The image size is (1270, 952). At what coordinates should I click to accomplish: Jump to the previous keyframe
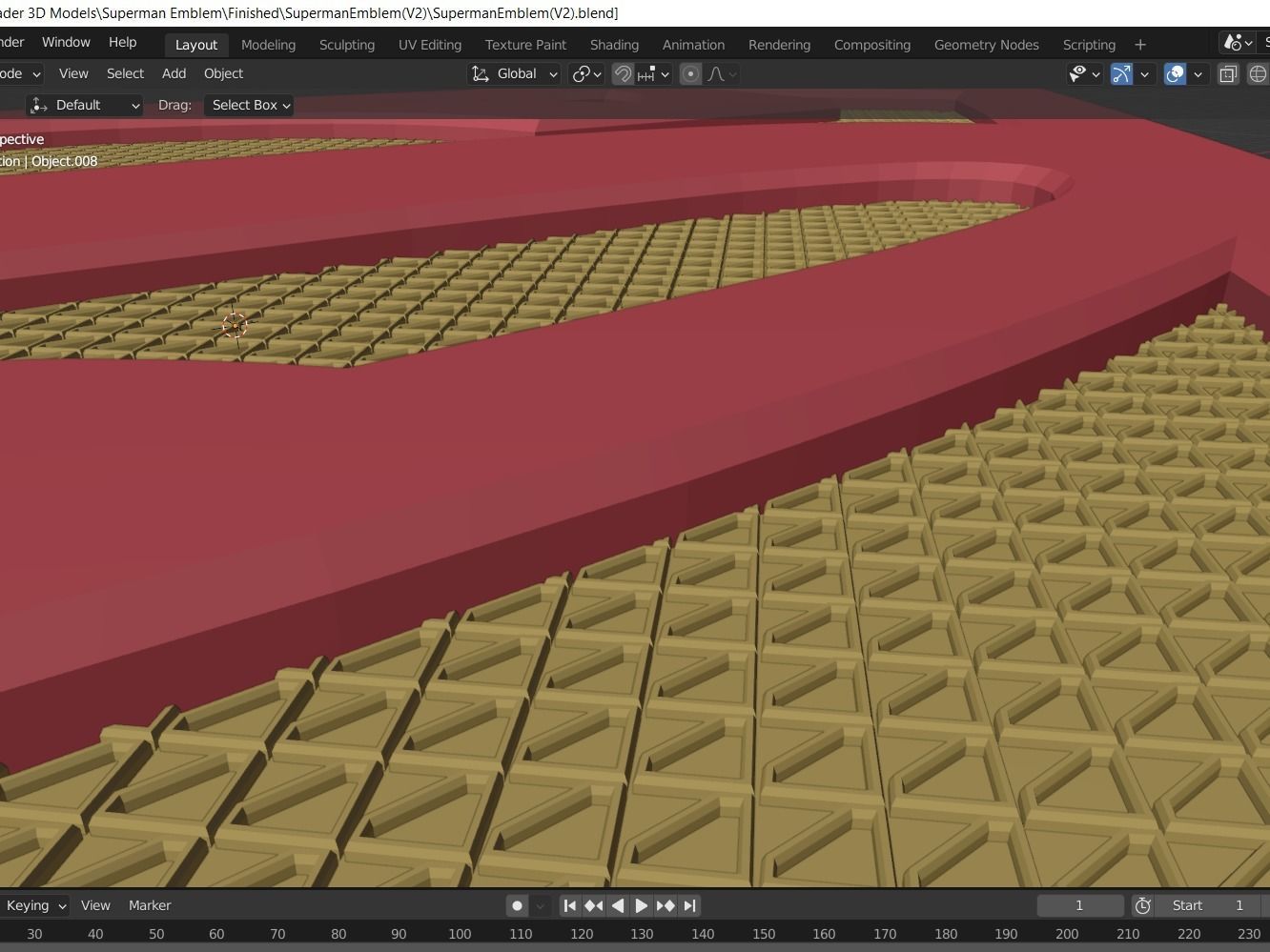point(593,905)
